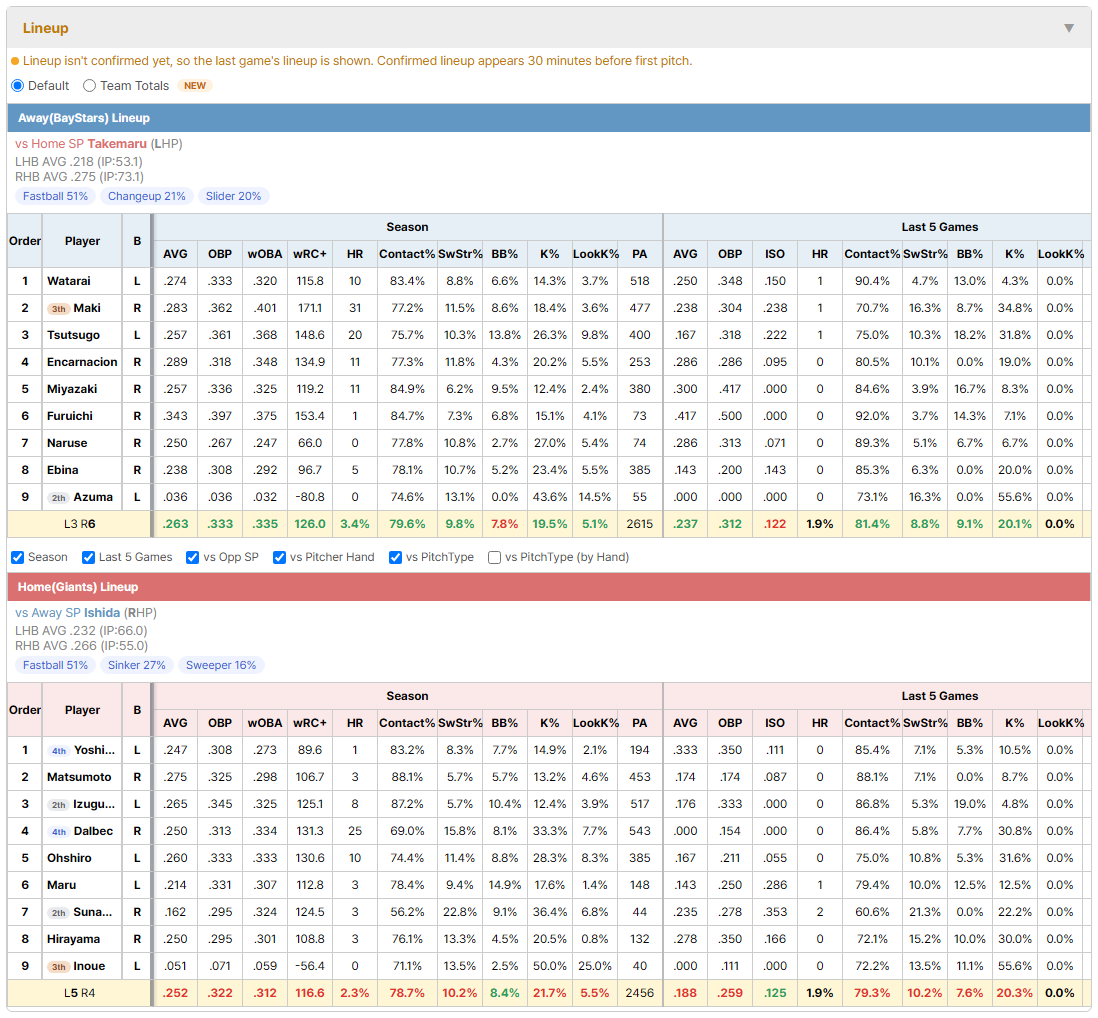
Task: Select the Sinker 27% pitch tag
Action: (137, 665)
